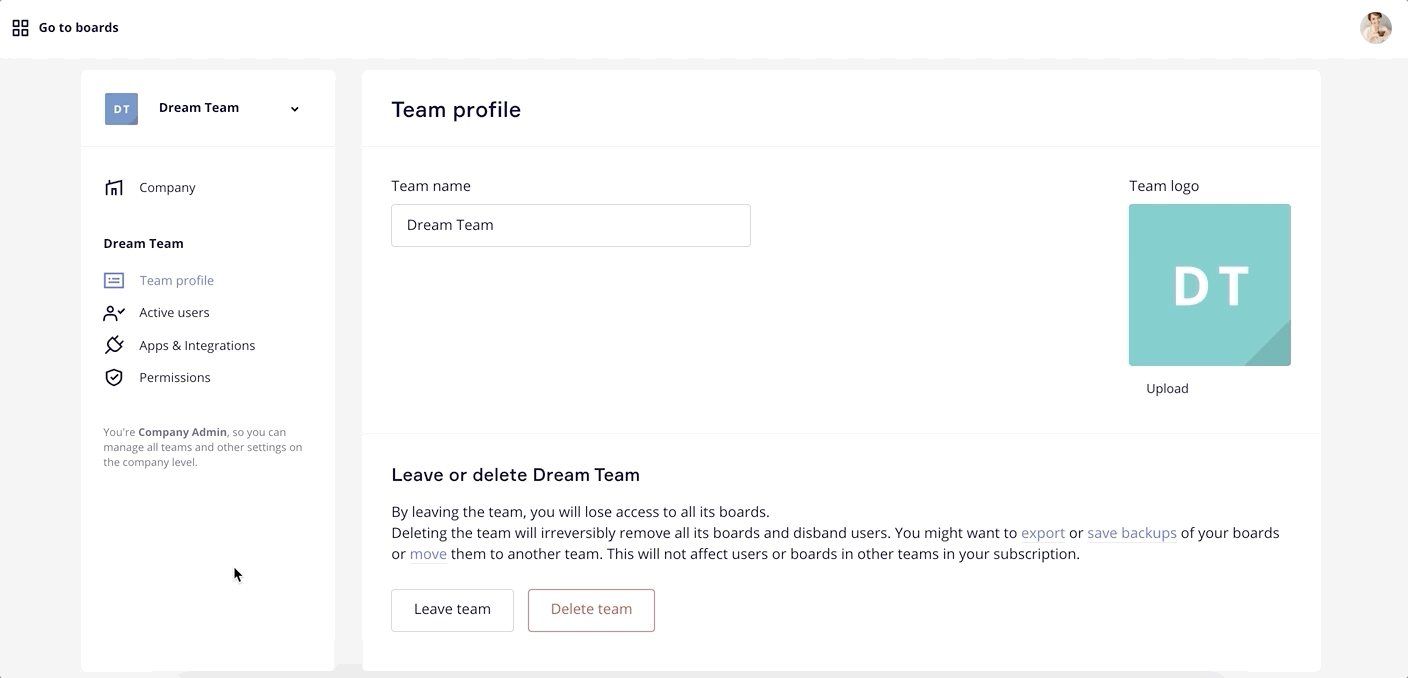The height and width of the screenshot is (678, 1408).
Task: Click the boards grid icon
Action: (20, 28)
